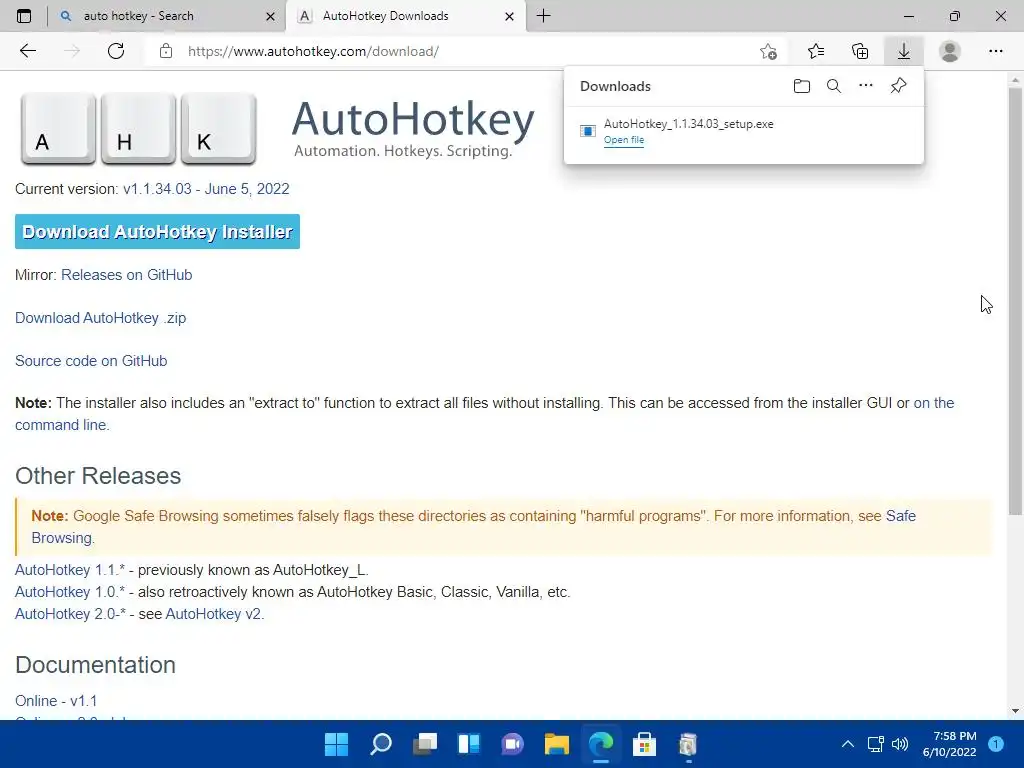Click Download AutoHotkey .zip link
The width and height of the screenshot is (1024, 768).
point(101,318)
